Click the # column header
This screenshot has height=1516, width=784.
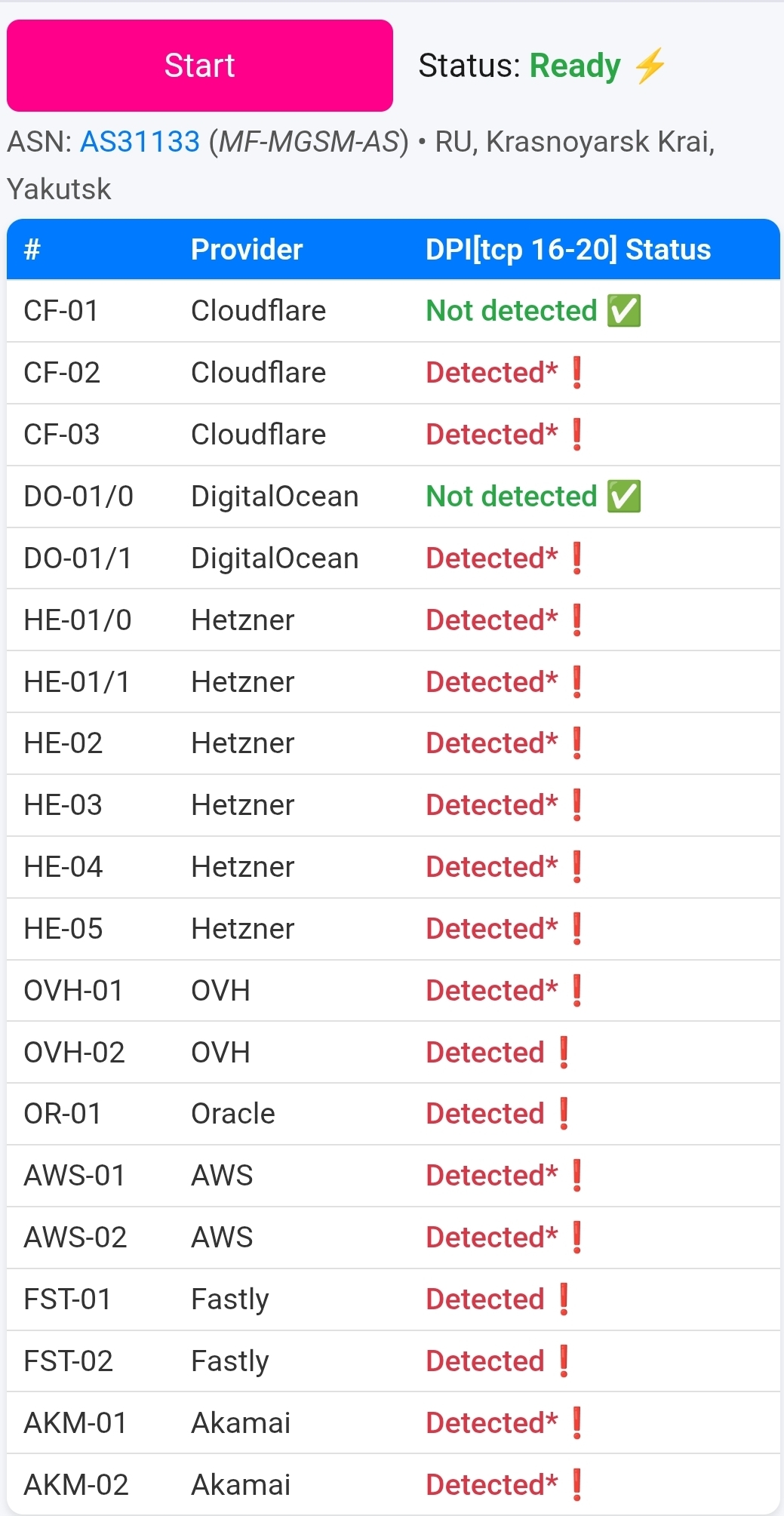tap(32, 250)
